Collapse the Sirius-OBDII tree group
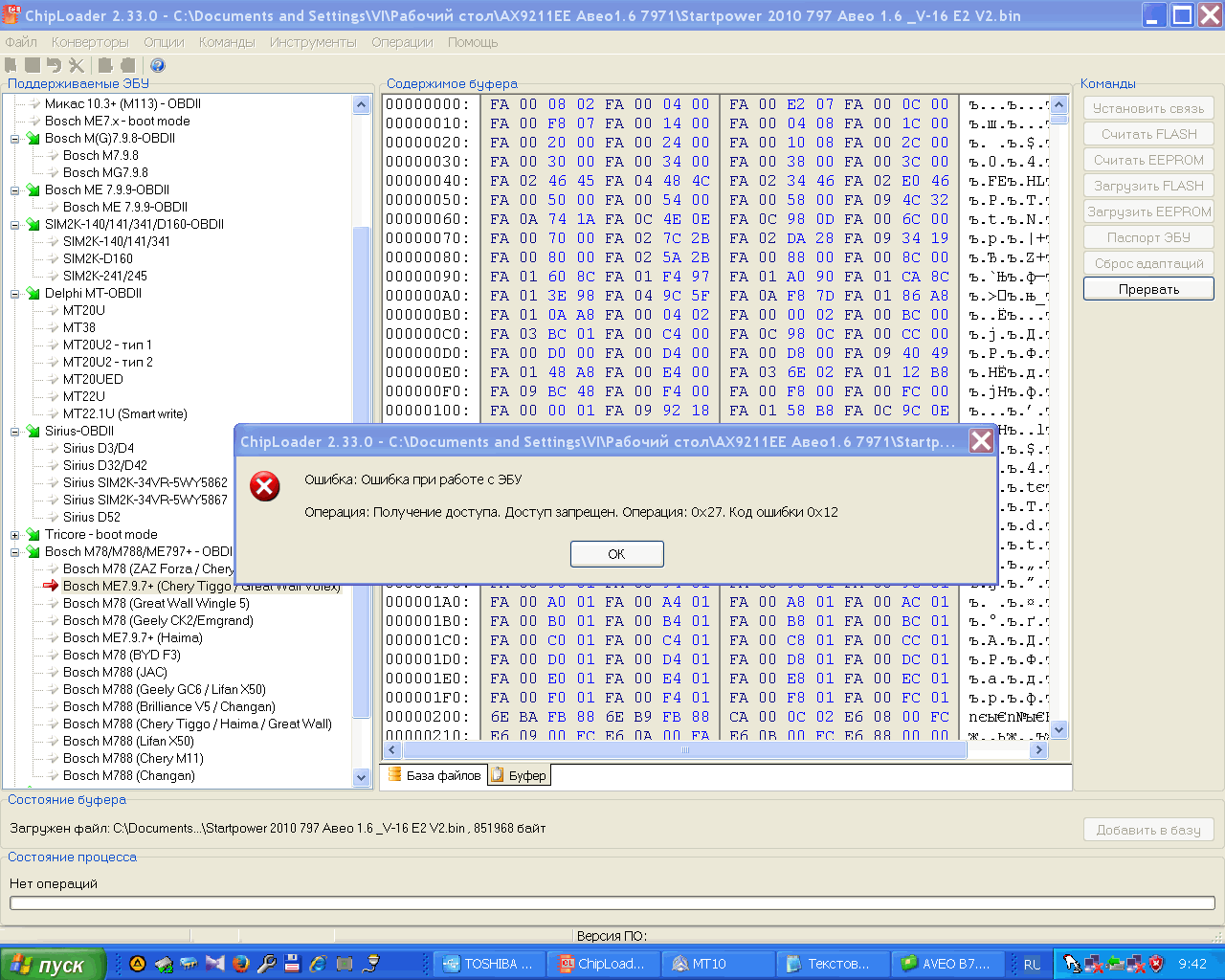 coord(15,432)
